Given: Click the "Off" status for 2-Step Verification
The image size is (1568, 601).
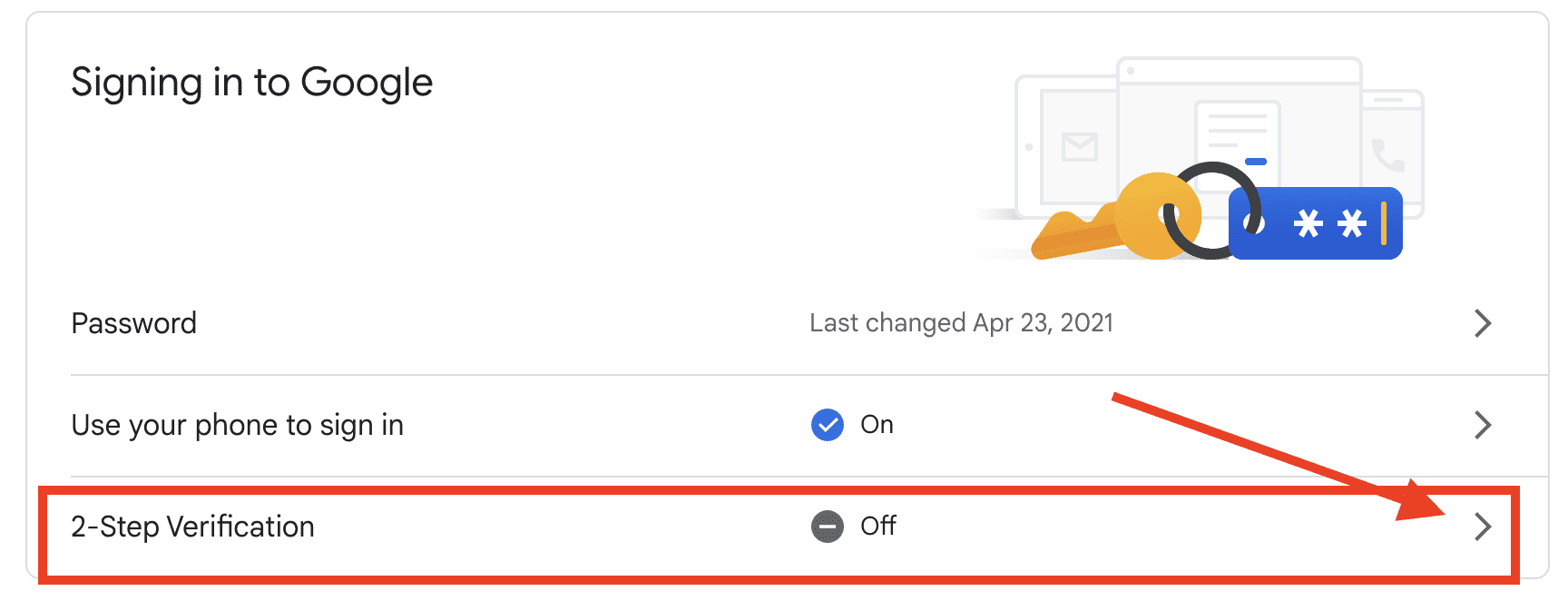Looking at the screenshot, I should coord(877,527).
